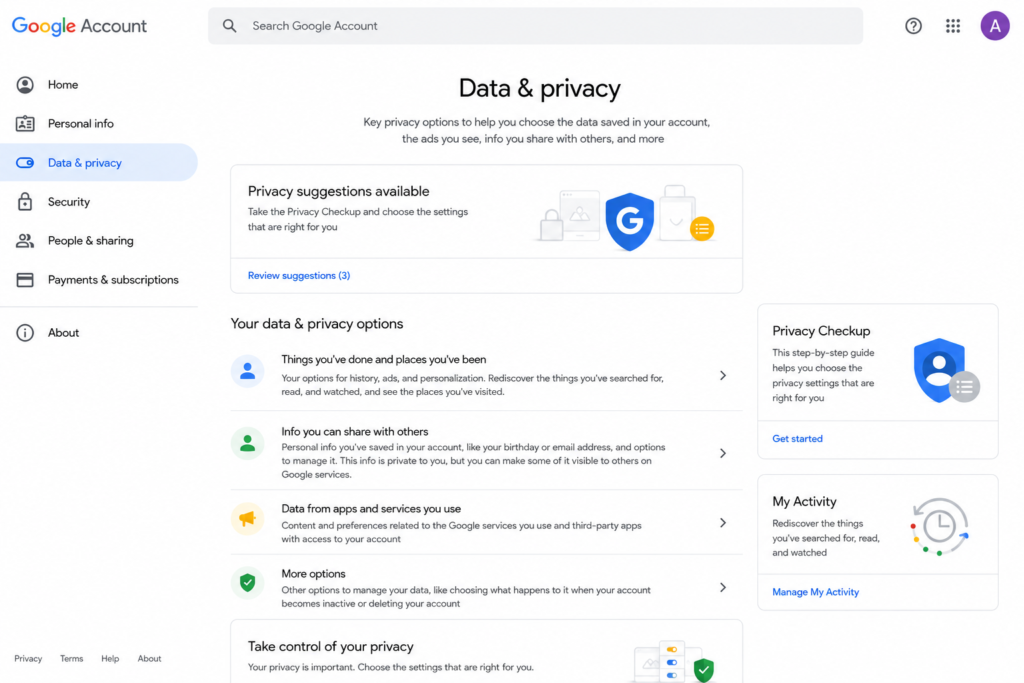Click Info you can share with others title
This screenshot has height=683, width=1024.
[355, 432]
